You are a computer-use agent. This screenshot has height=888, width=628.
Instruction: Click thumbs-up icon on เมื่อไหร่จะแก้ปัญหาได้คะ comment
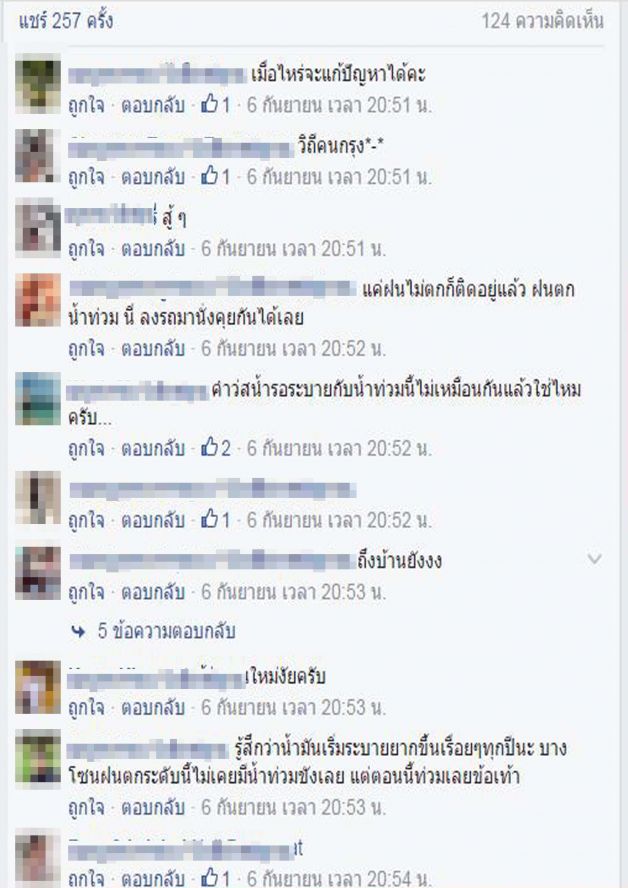pos(210,104)
